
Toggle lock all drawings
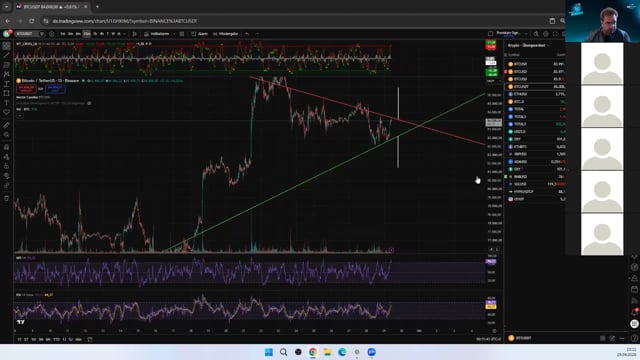click(7, 167)
